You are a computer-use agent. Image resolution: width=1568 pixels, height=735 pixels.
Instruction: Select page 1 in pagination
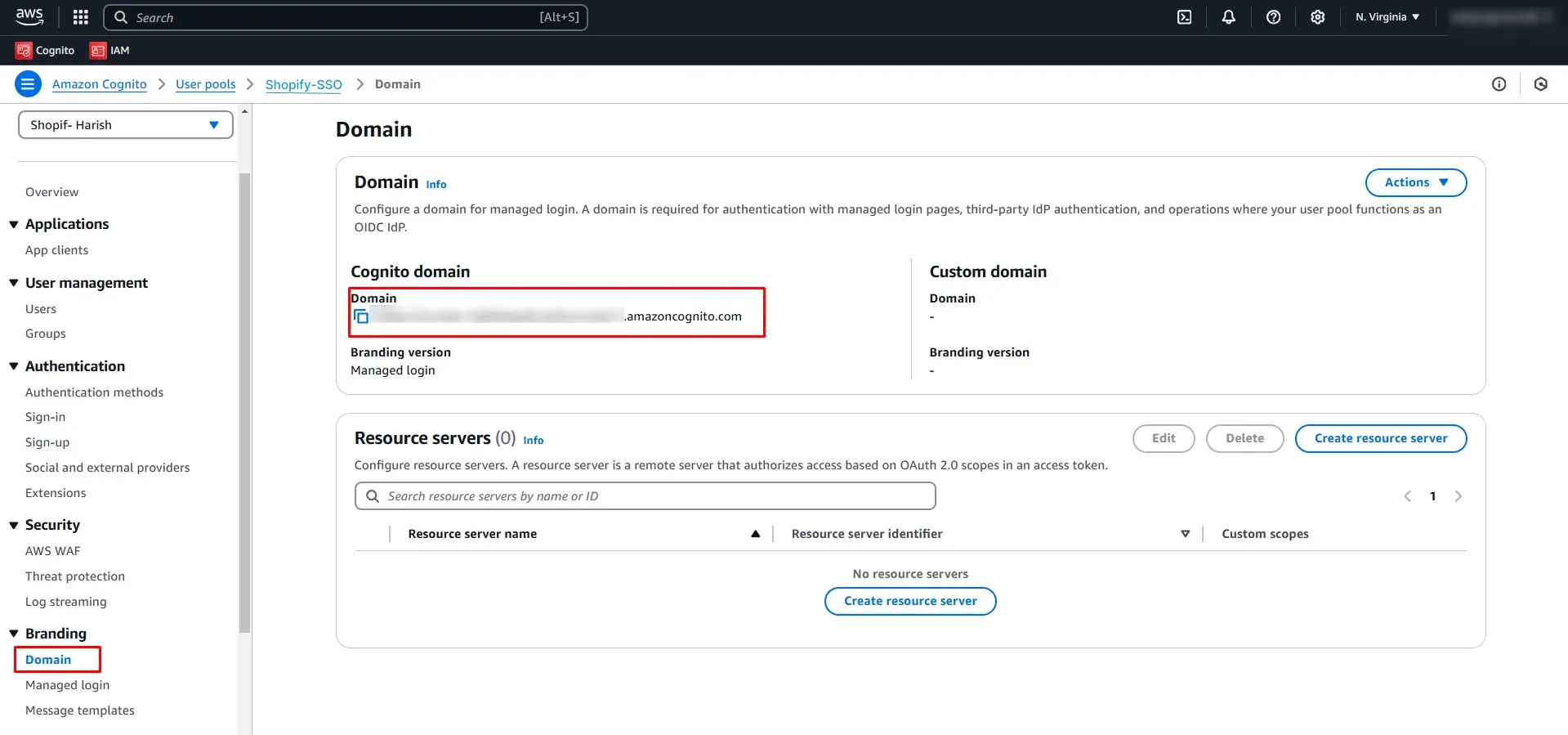(1432, 496)
